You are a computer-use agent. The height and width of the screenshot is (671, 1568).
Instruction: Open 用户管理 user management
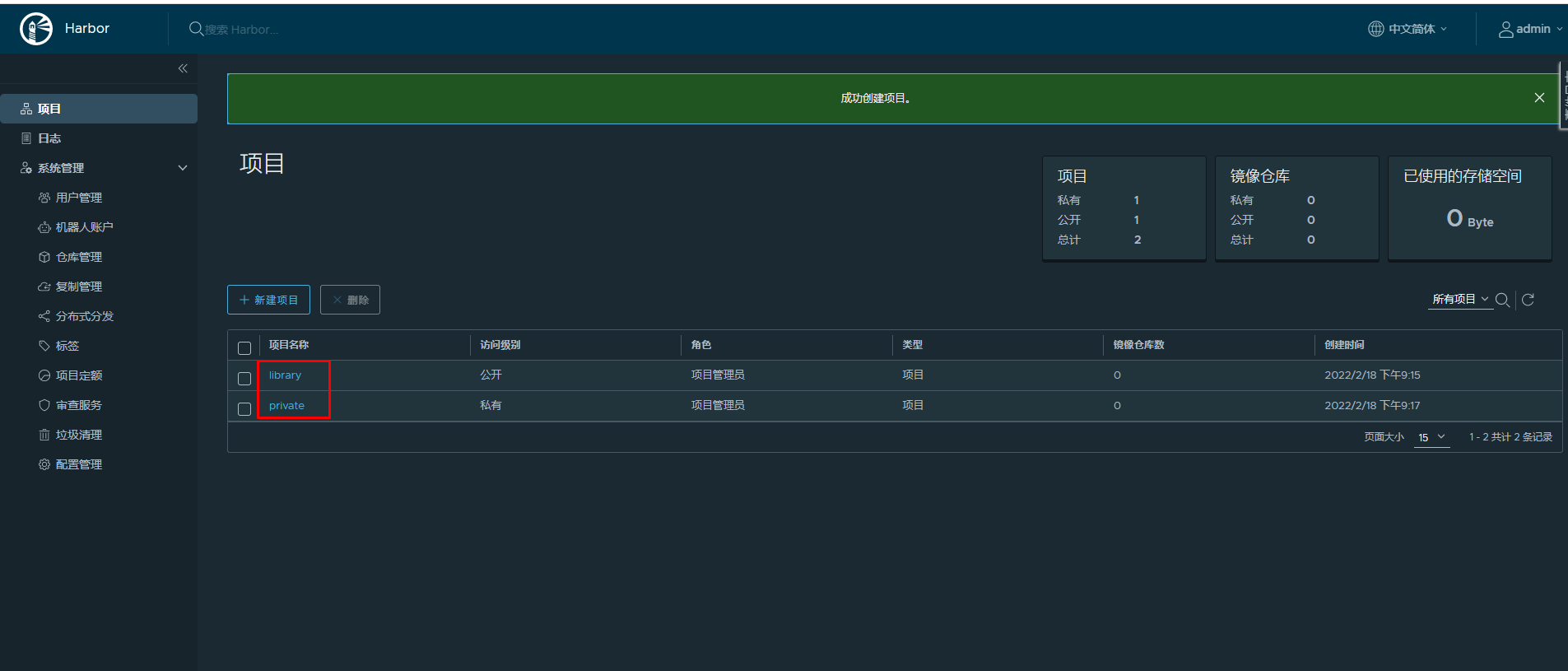pyautogui.click(x=78, y=198)
